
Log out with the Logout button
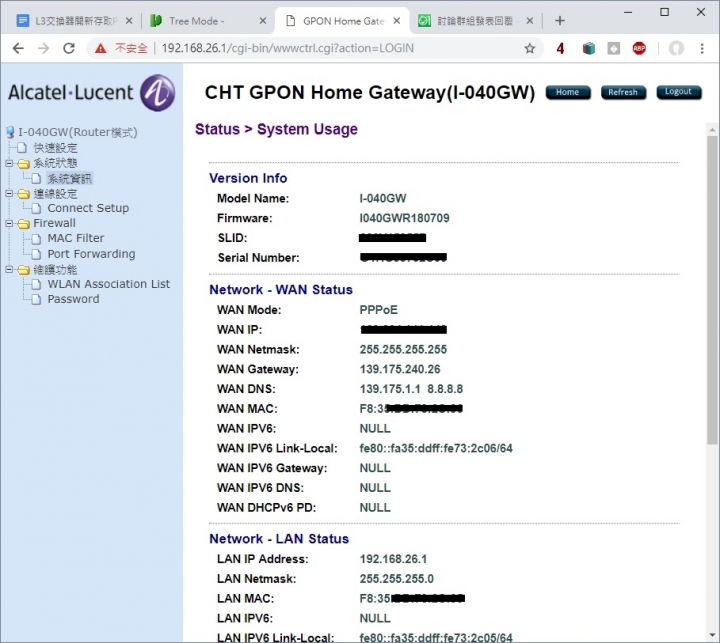(679, 92)
